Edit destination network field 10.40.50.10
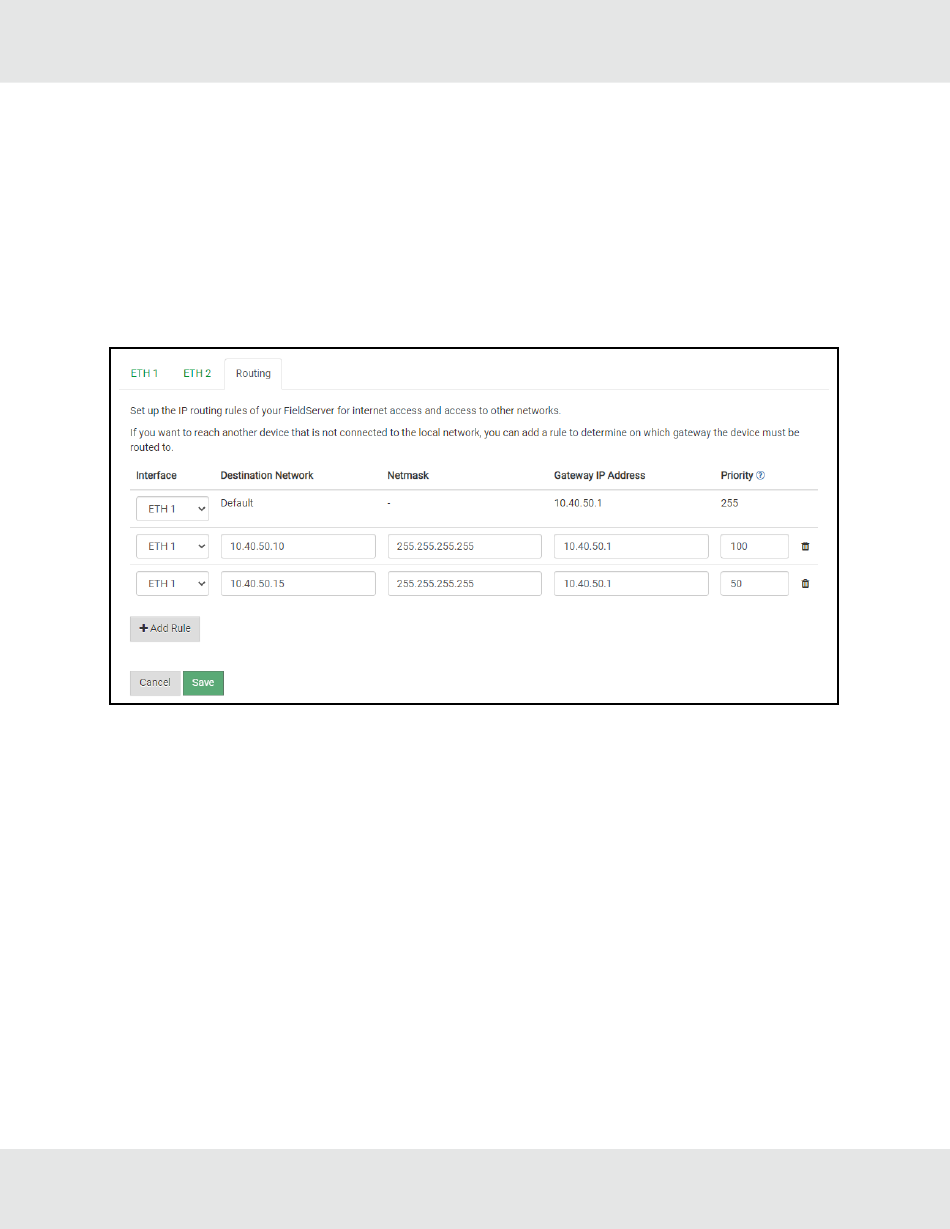This screenshot has width=950, height=1229. tap(298, 547)
